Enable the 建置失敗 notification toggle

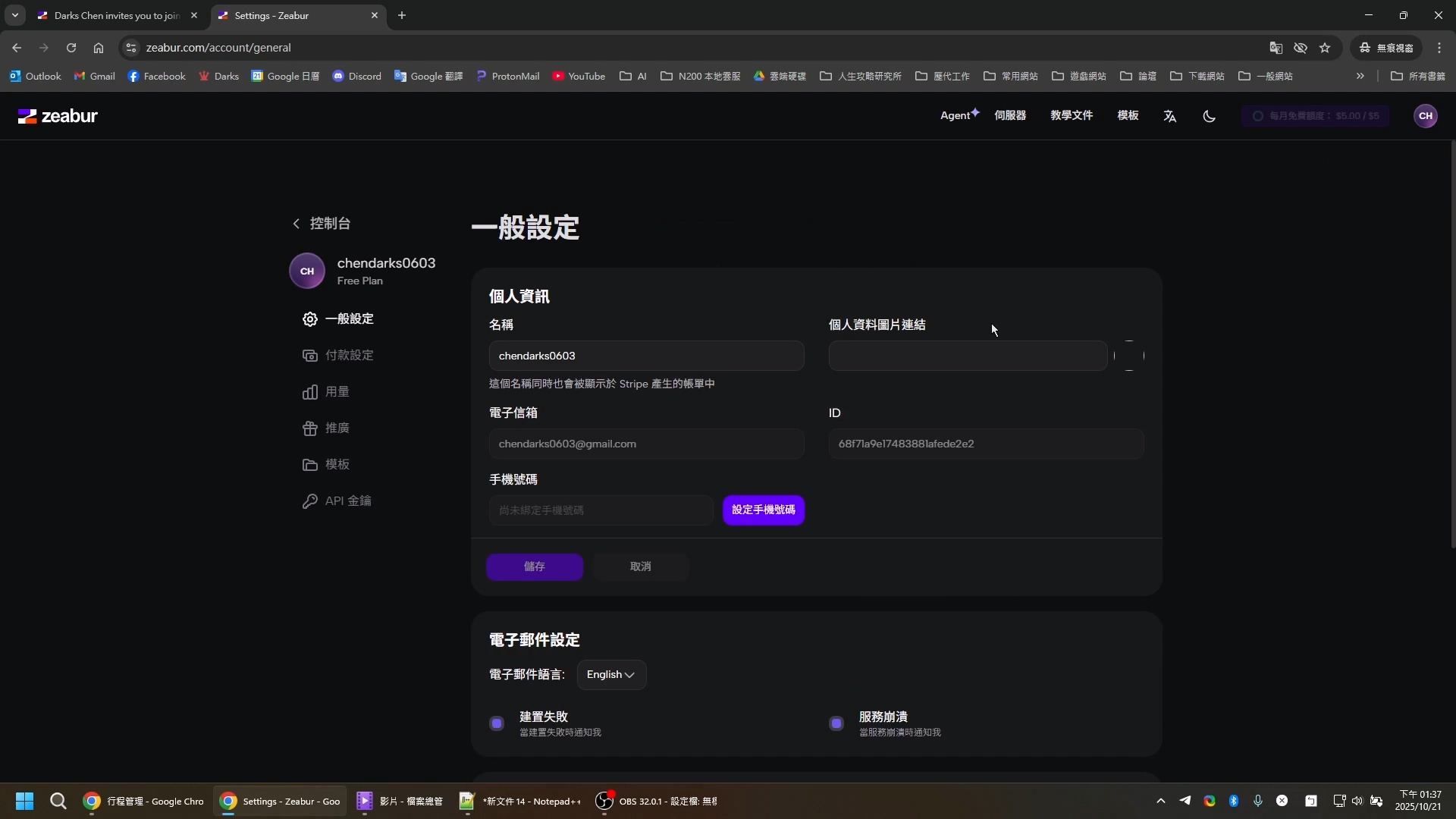tap(497, 723)
